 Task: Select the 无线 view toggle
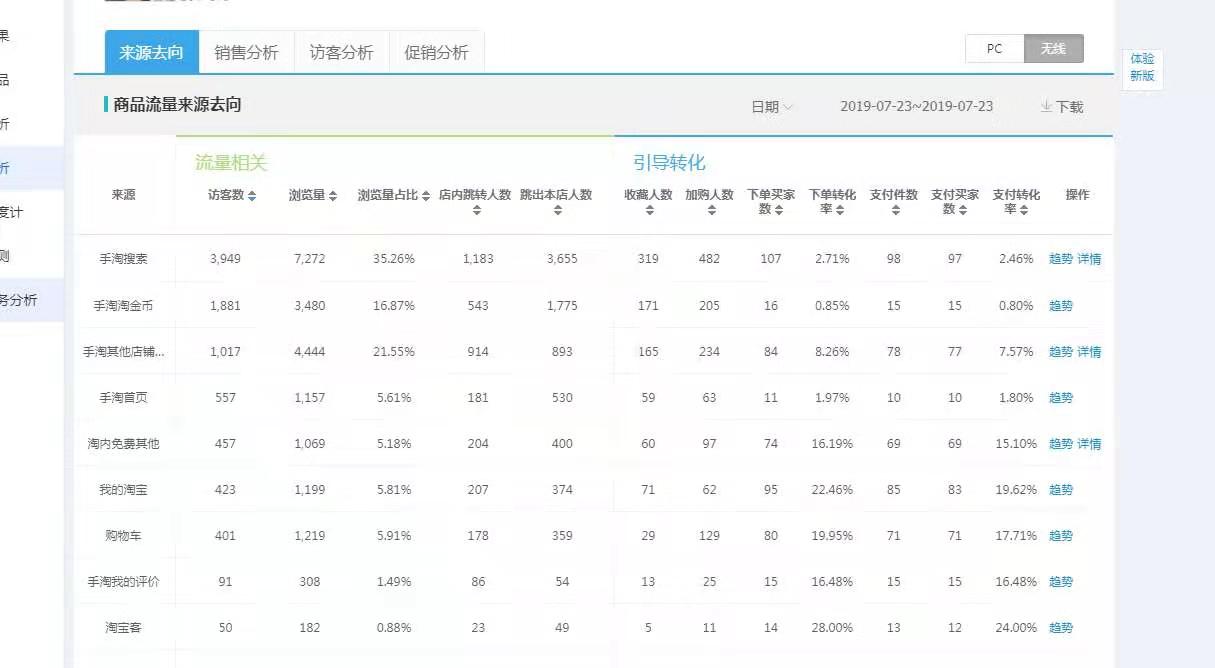coord(1053,48)
